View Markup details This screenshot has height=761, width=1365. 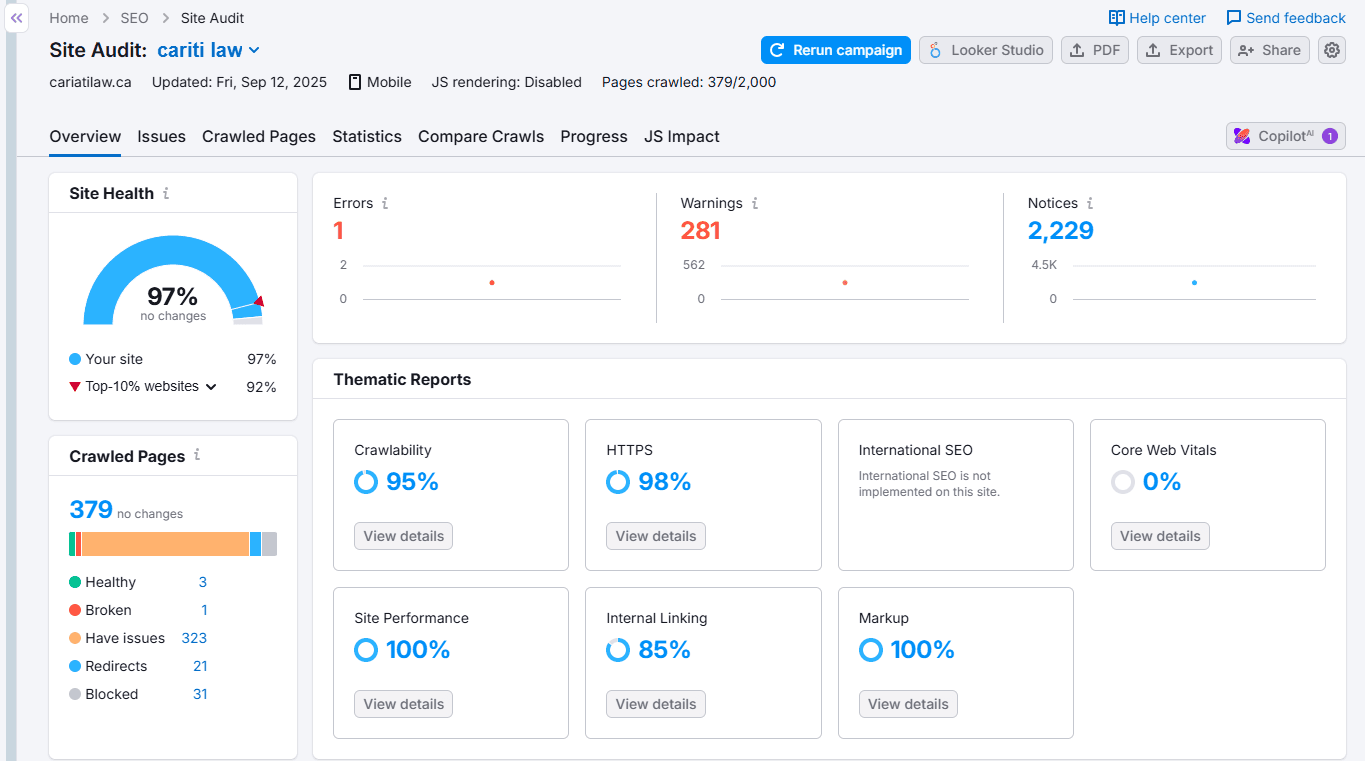(908, 704)
